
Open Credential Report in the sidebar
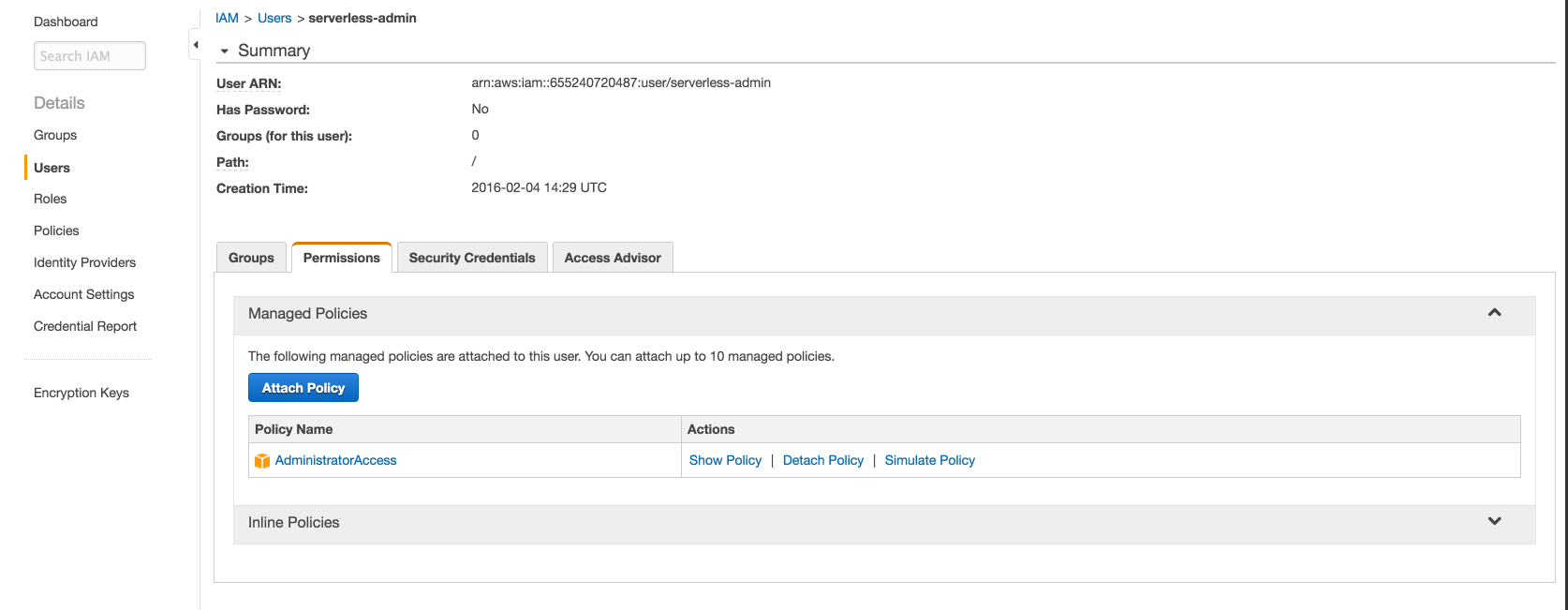(x=85, y=326)
